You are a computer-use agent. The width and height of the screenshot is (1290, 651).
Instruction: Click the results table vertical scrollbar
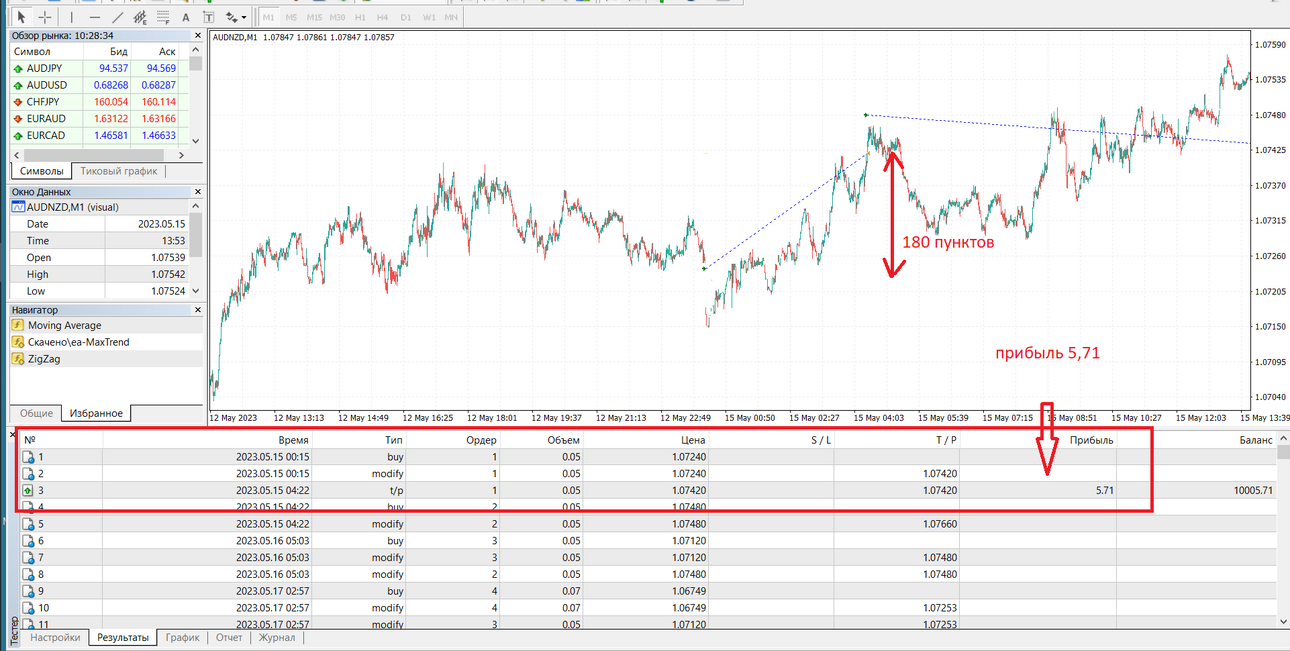click(1283, 530)
